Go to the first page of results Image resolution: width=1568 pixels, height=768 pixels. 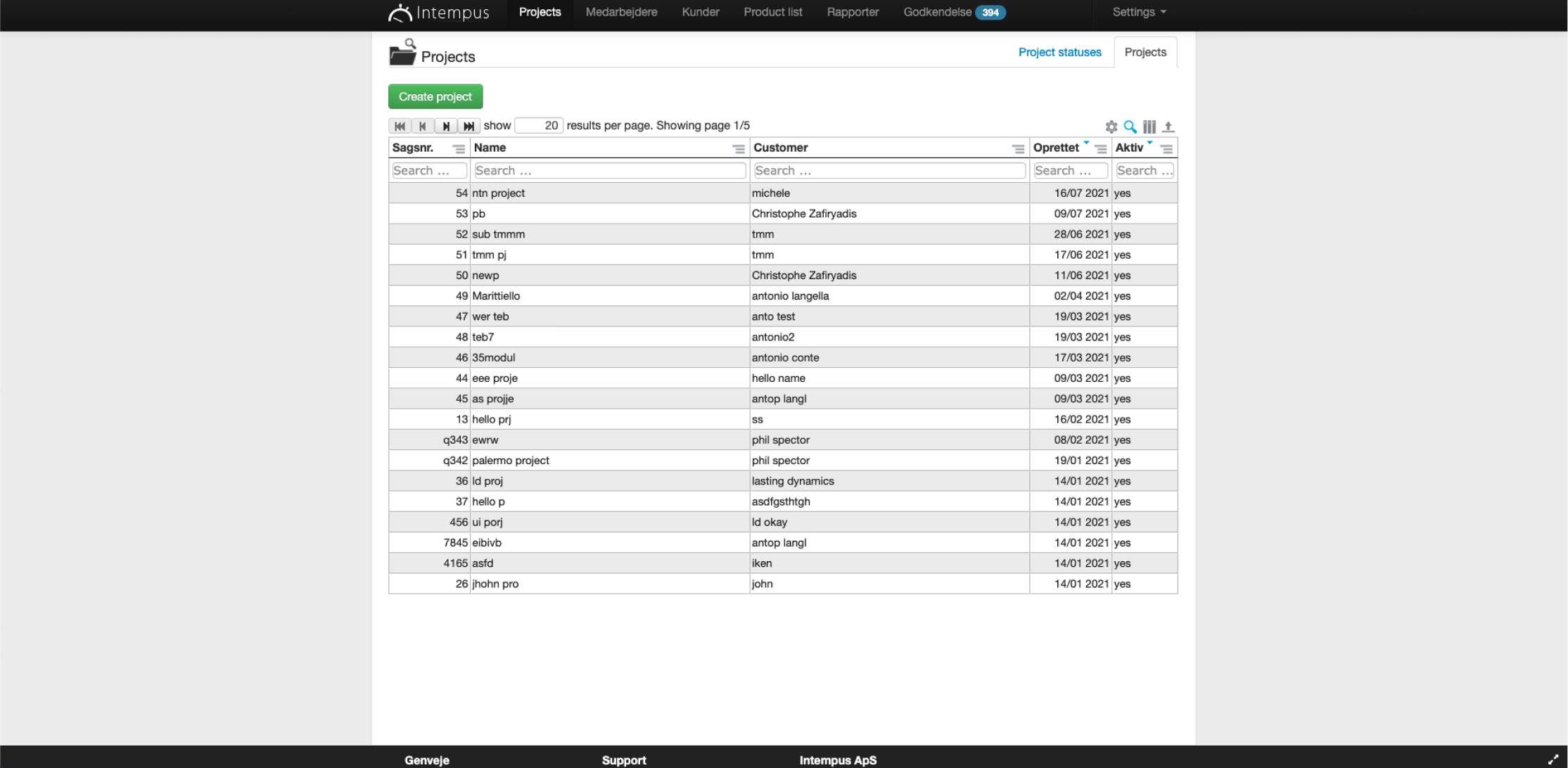click(400, 126)
